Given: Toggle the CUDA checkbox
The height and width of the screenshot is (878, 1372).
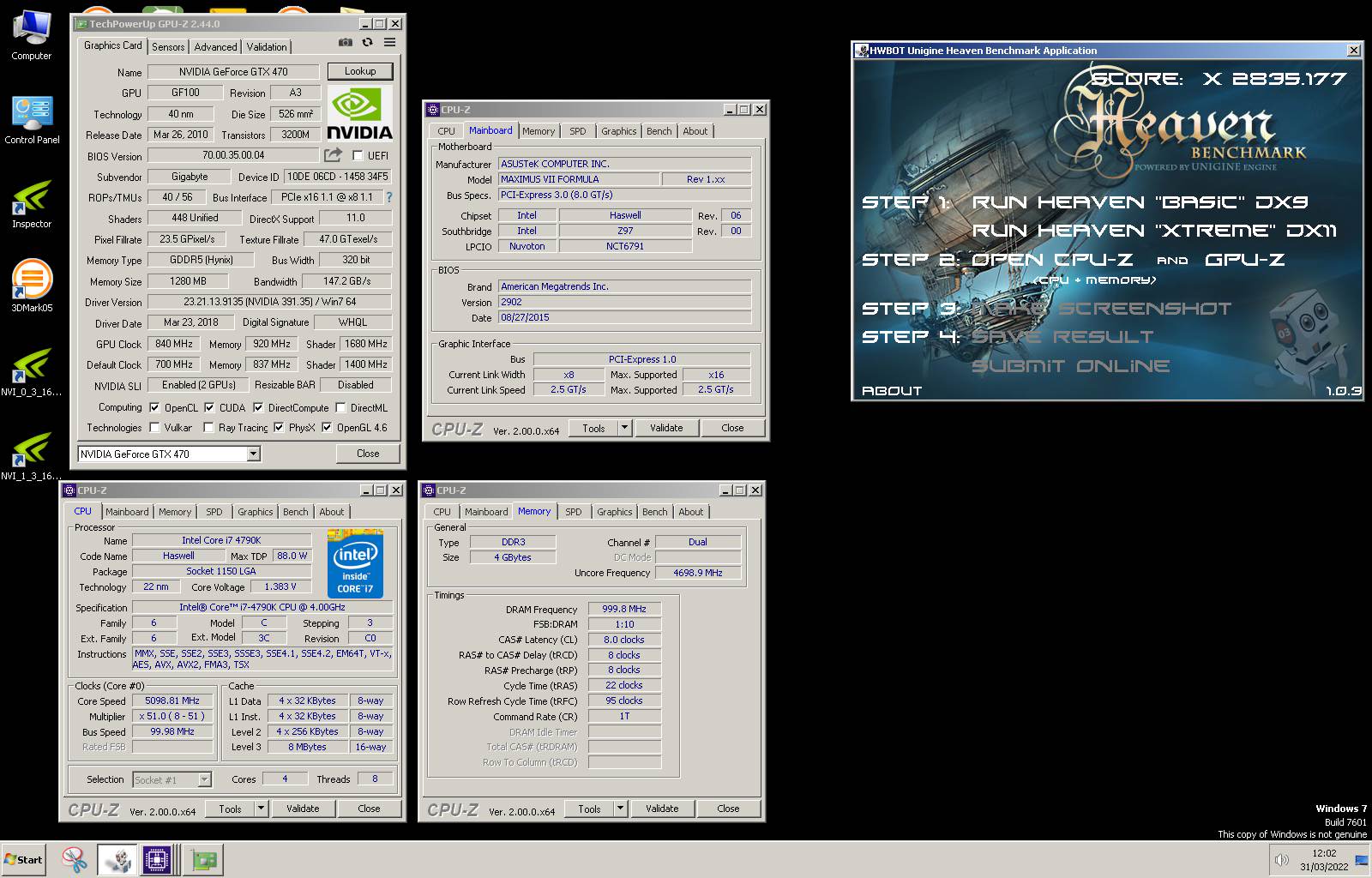Looking at the screenshot, I should point(209,407).
